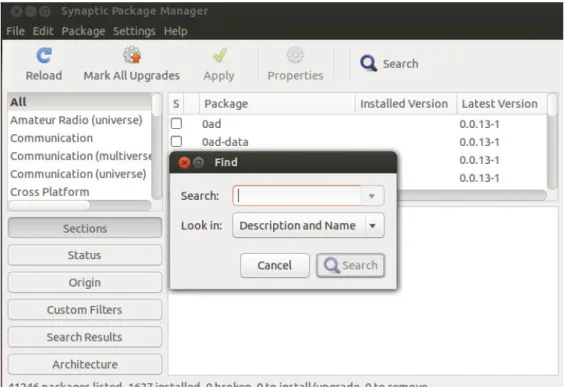
Task: Switch to Origin filter view
Action: pyautogui.click(x=85, y=282)
